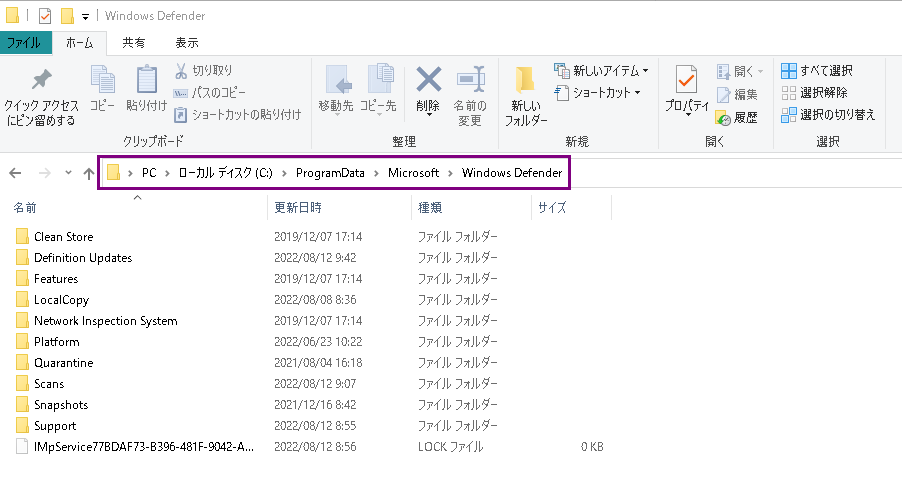Expand the chevron after ProgramData in breadcrumb

tap(377, 173)
